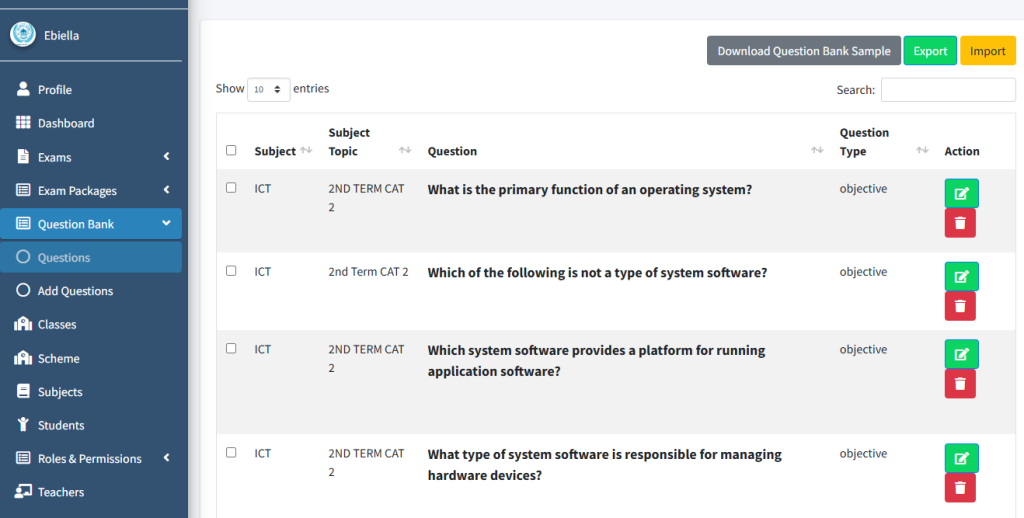Go to Subjects in the sidebar

60,392
